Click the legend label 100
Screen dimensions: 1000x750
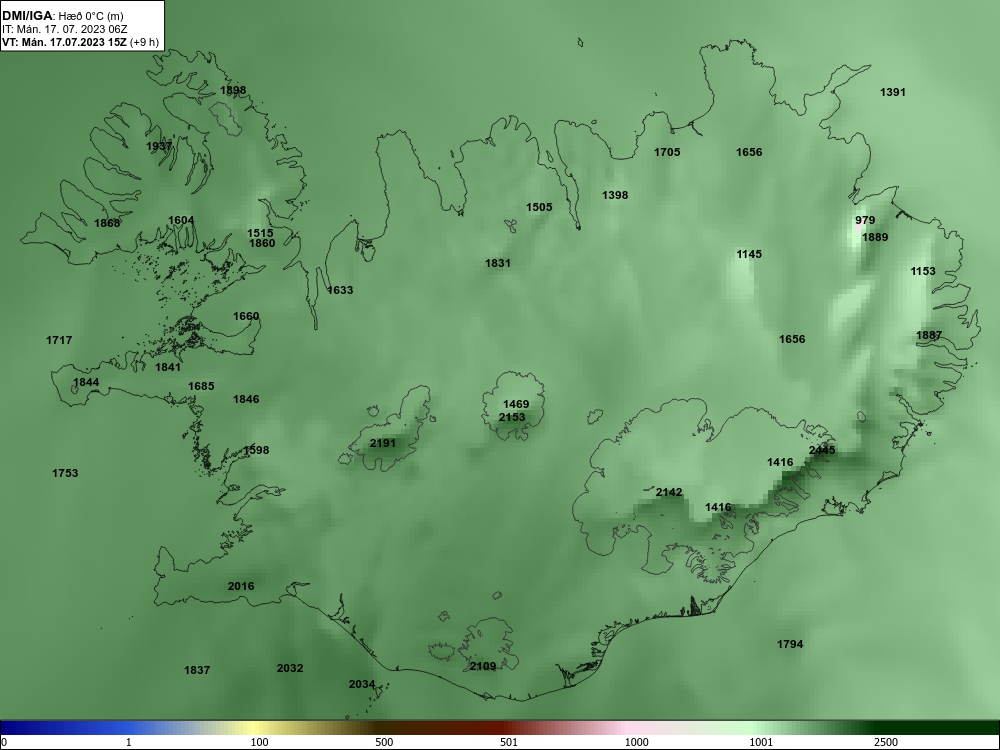coord(260,742)
